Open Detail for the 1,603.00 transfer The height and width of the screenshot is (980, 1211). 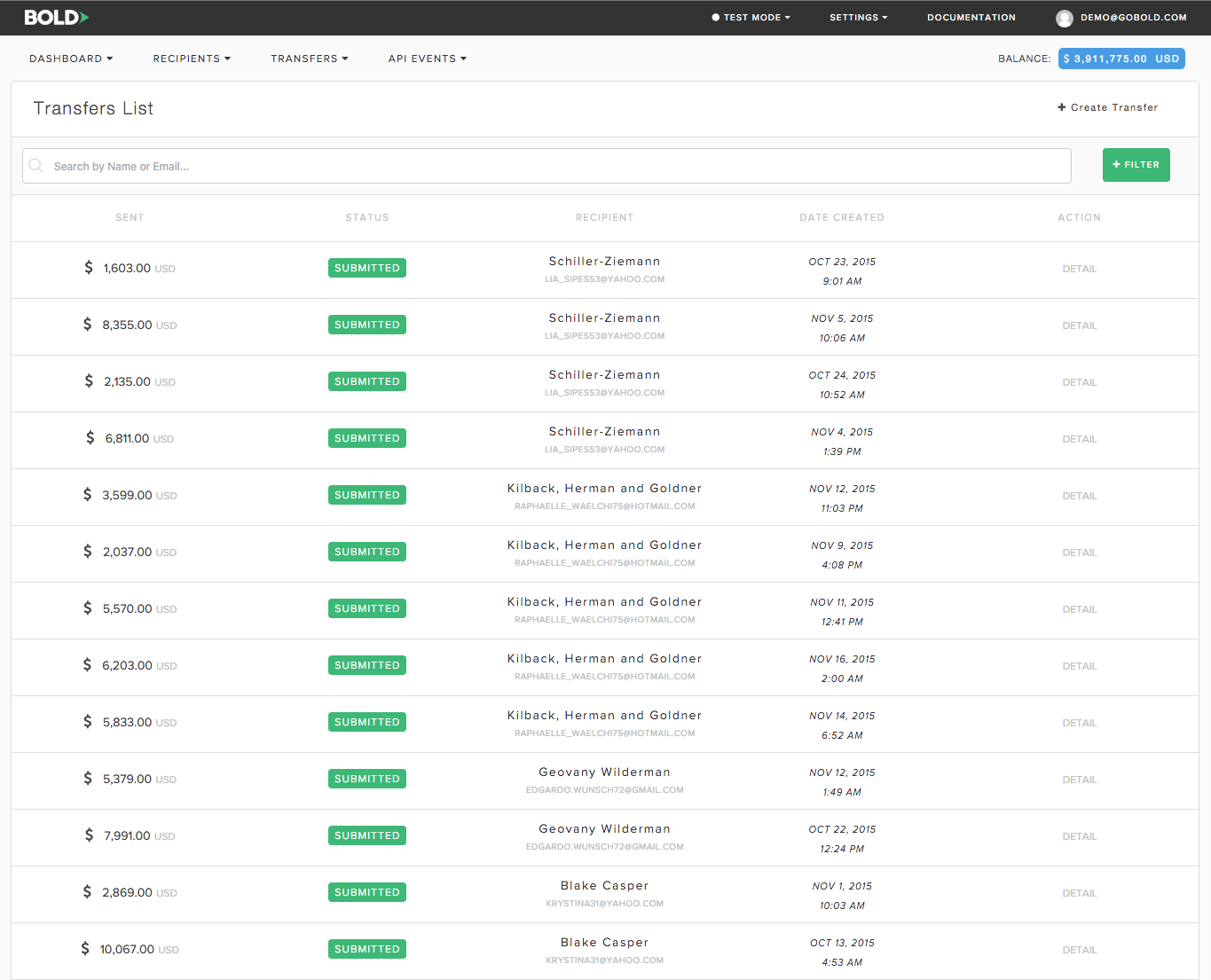1080,269
